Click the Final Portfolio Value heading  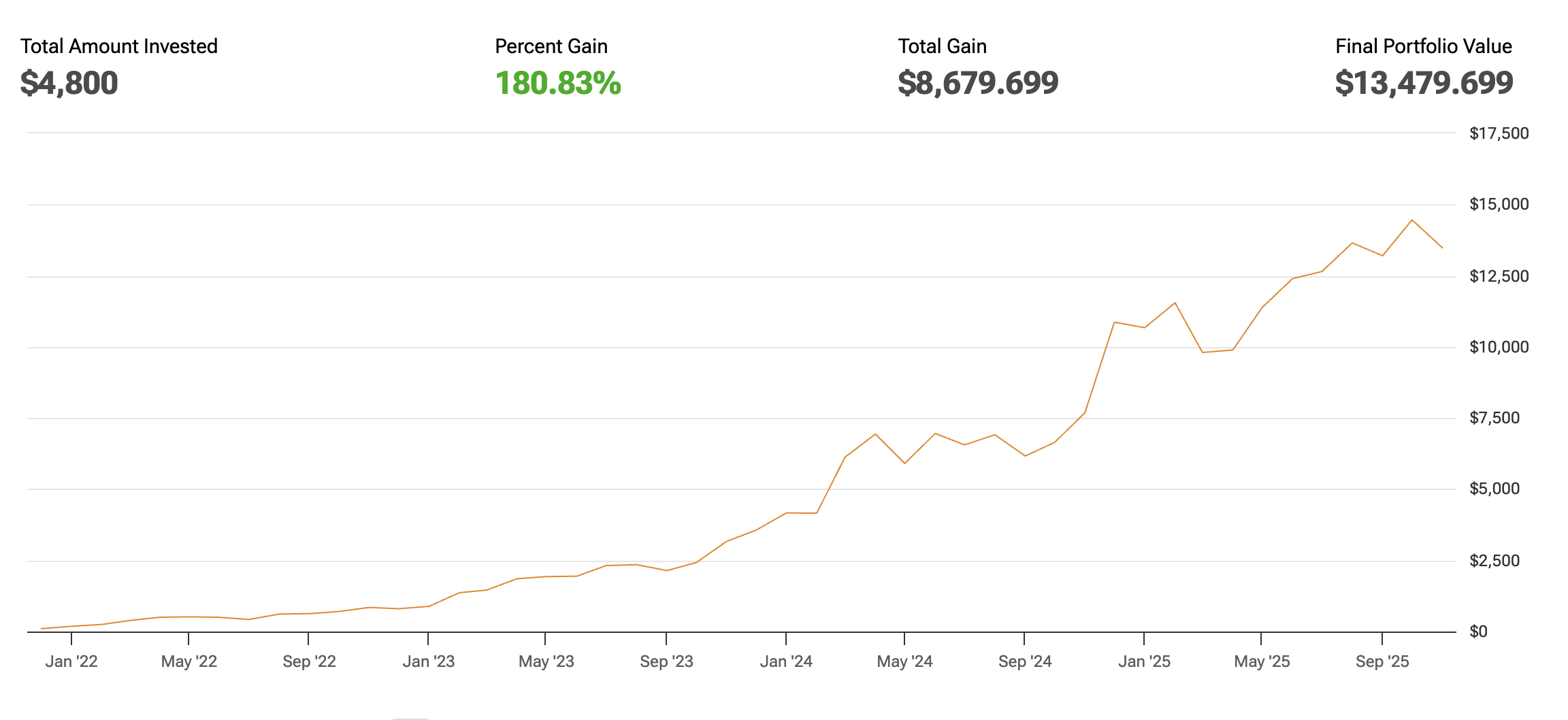point(1424,46)
